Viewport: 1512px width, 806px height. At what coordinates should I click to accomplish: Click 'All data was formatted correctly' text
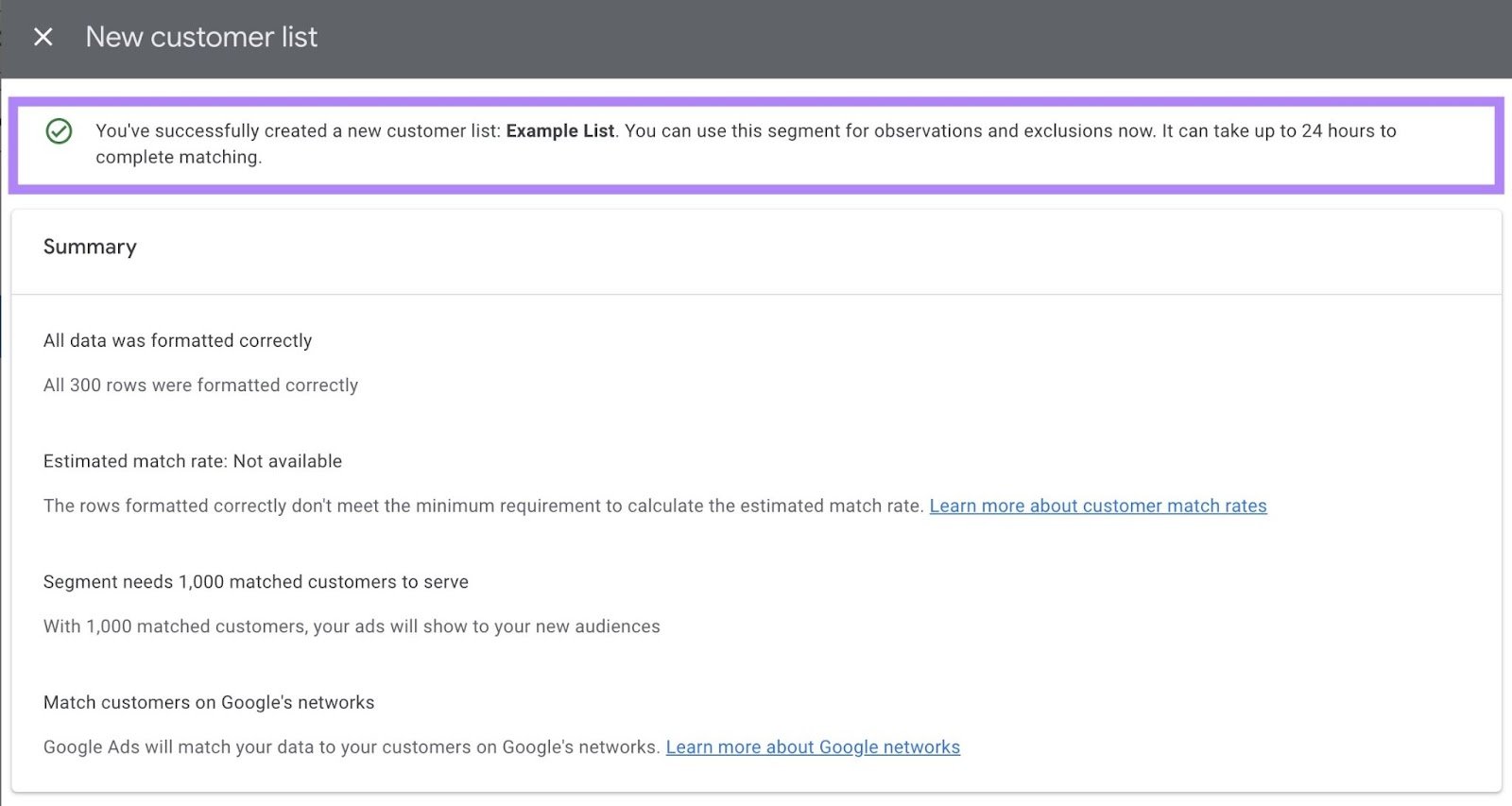[x=178, y=340]
